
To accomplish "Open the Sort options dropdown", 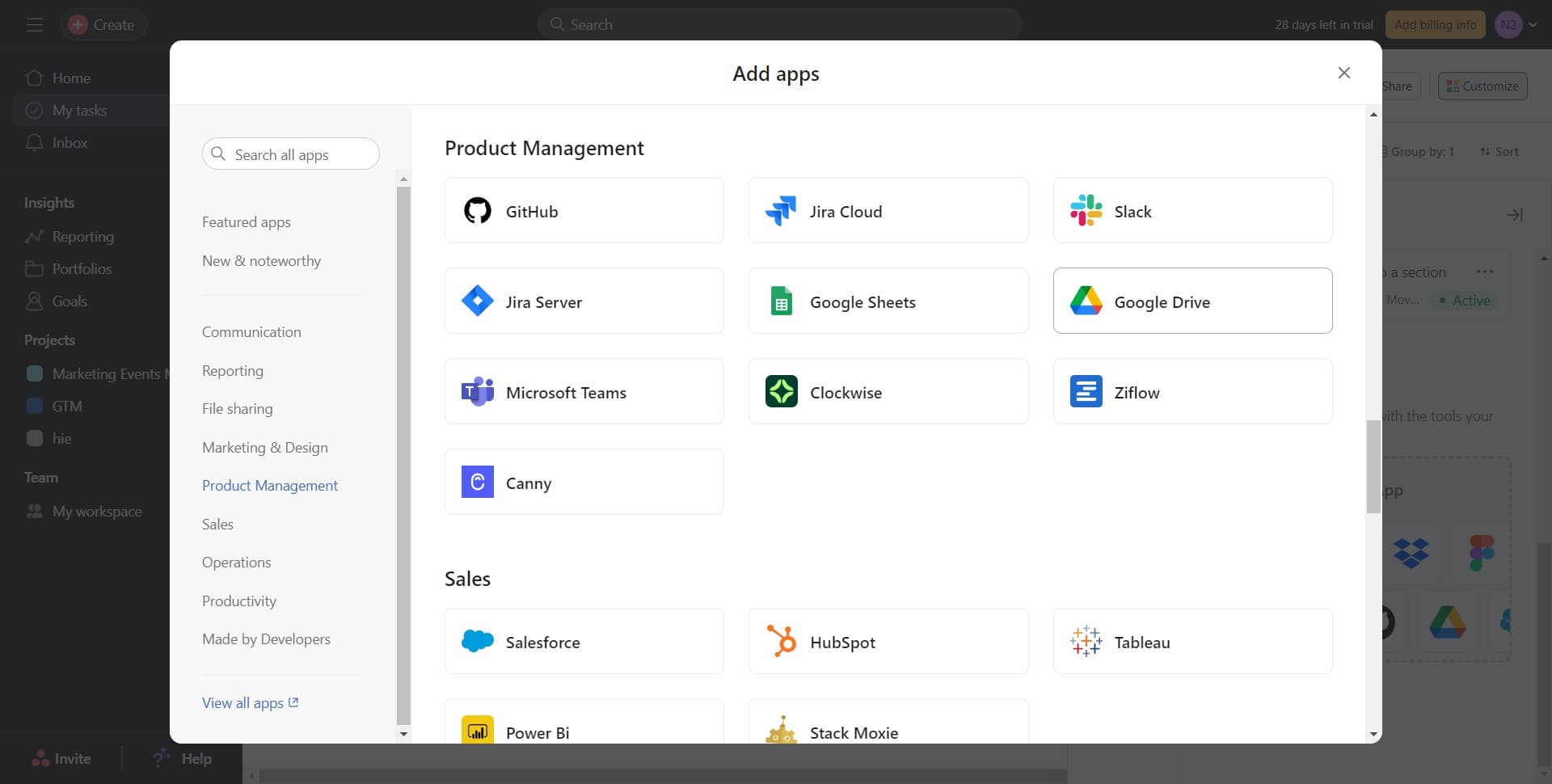I will tap(1499, 151).
